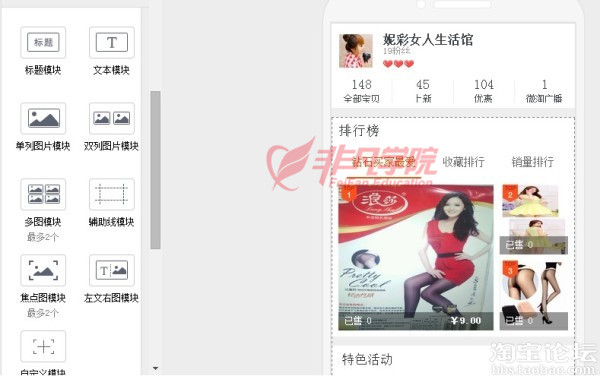Open the 销量排行 ranking tab
The width and height of the screenshot is (600, 376).
point(532,162)
